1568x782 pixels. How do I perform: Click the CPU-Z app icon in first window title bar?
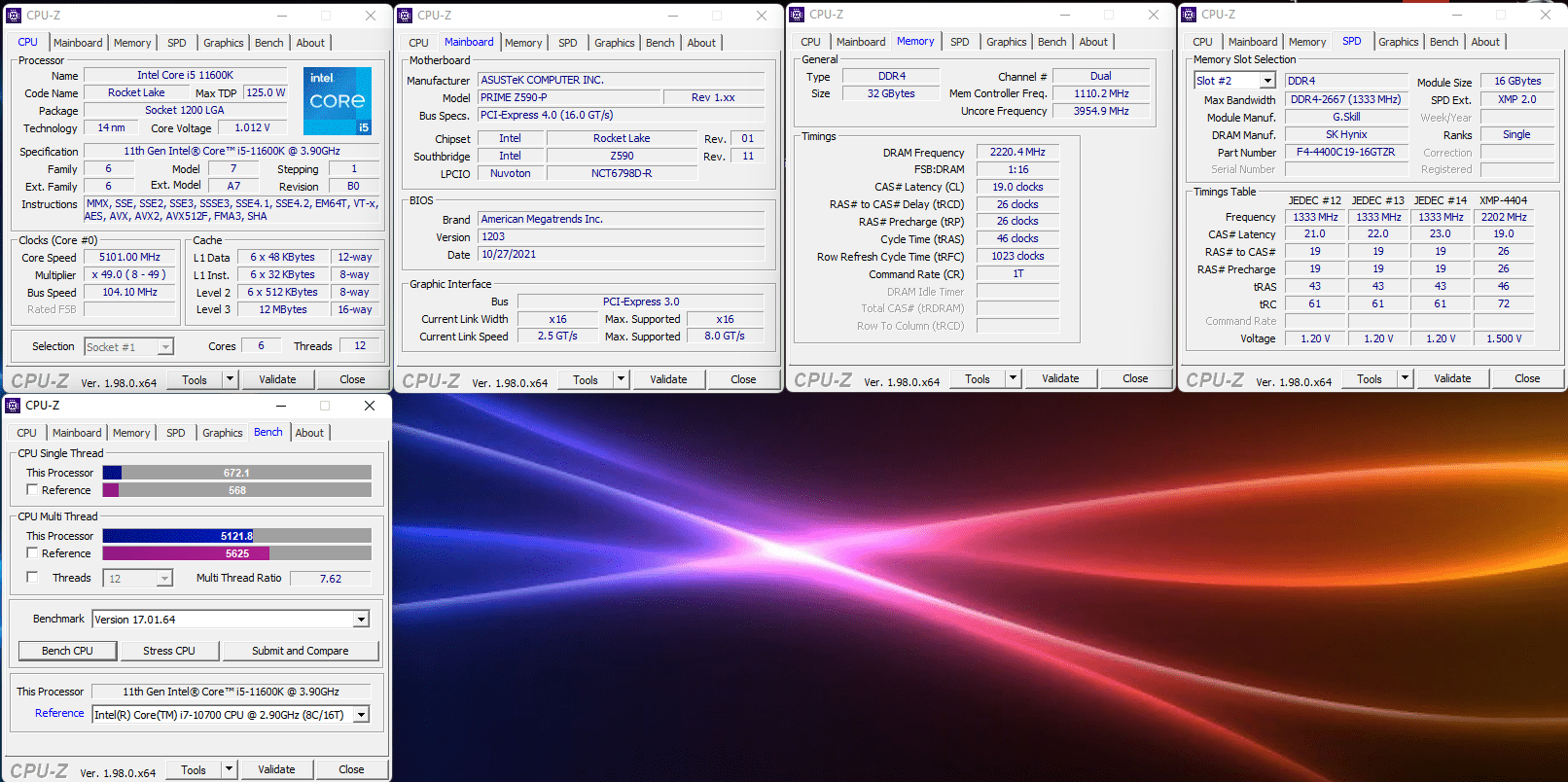14,16
